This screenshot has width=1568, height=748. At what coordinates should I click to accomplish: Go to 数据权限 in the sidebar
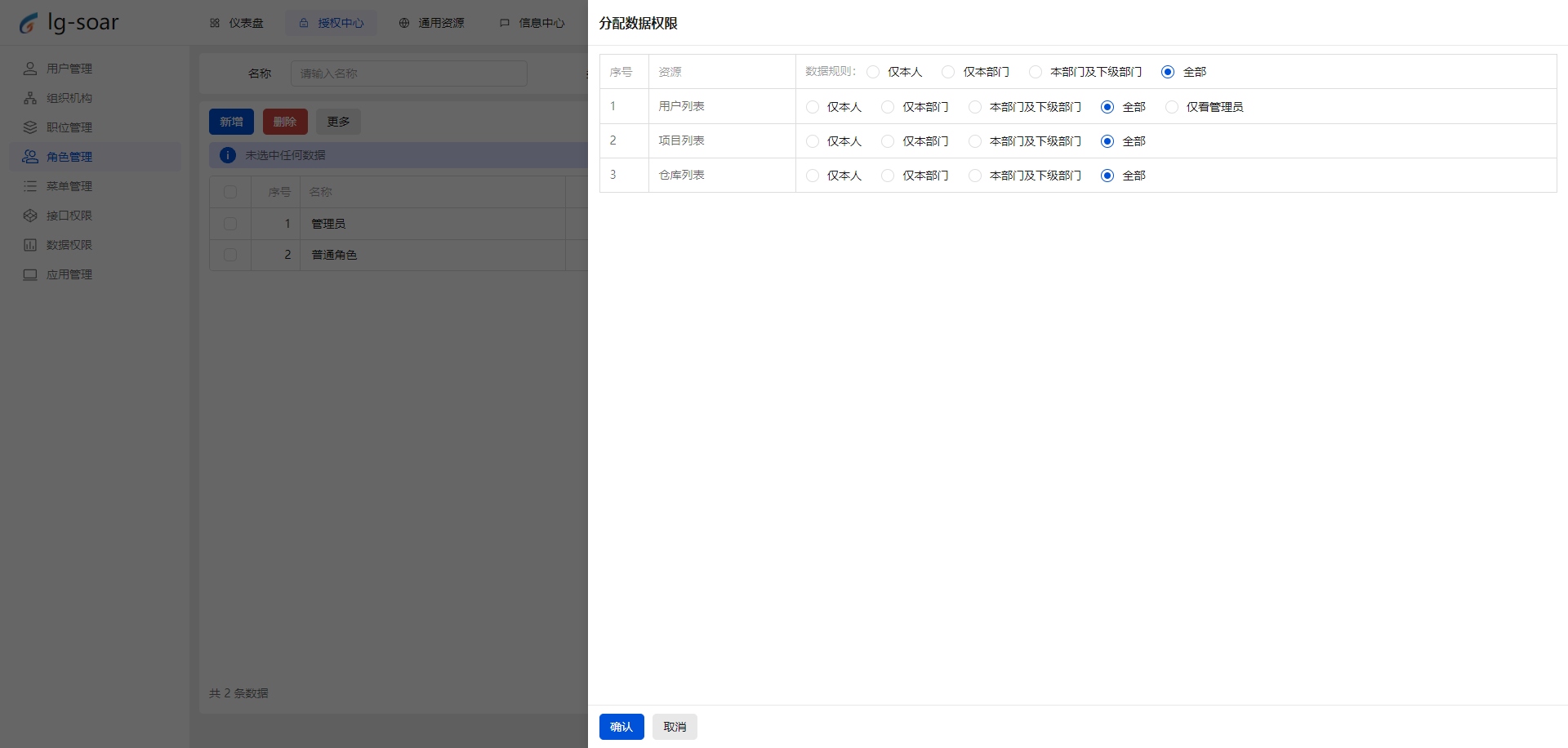[x=95, y=245]
